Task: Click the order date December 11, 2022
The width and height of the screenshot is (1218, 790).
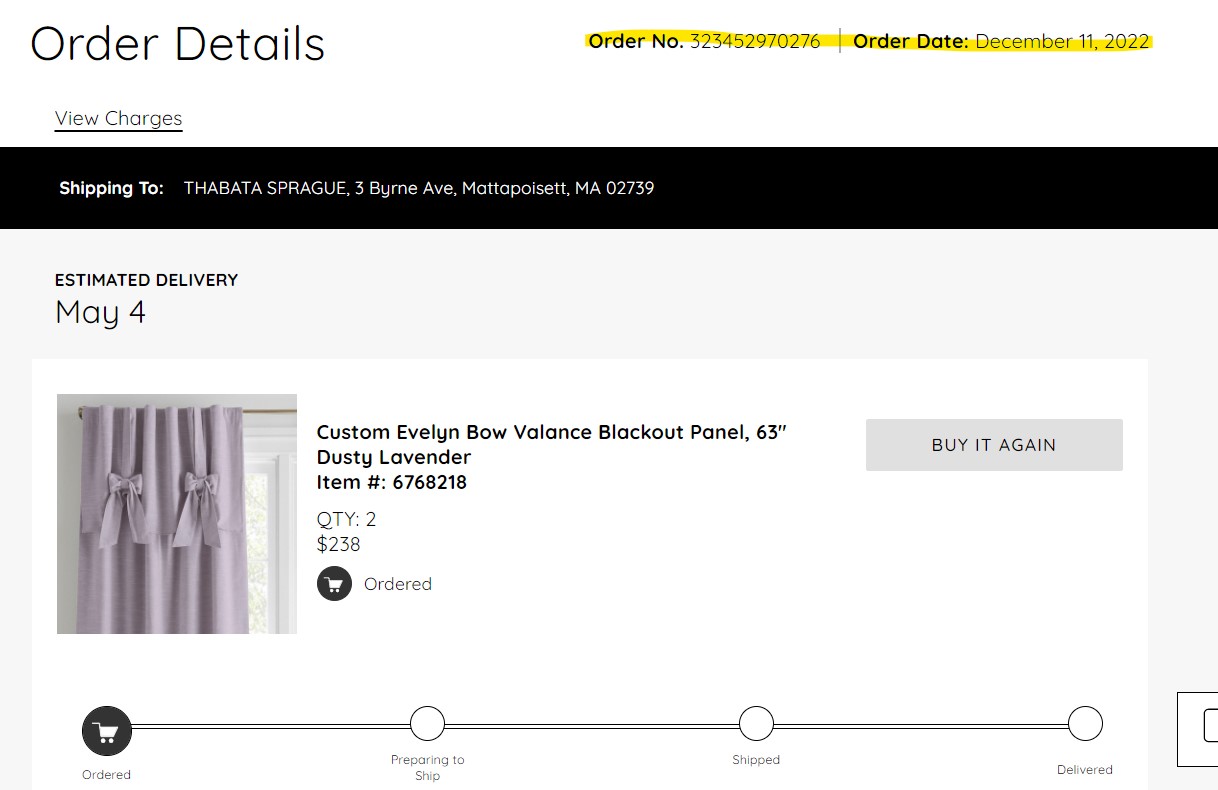Action: click(x=1062, y=41)
